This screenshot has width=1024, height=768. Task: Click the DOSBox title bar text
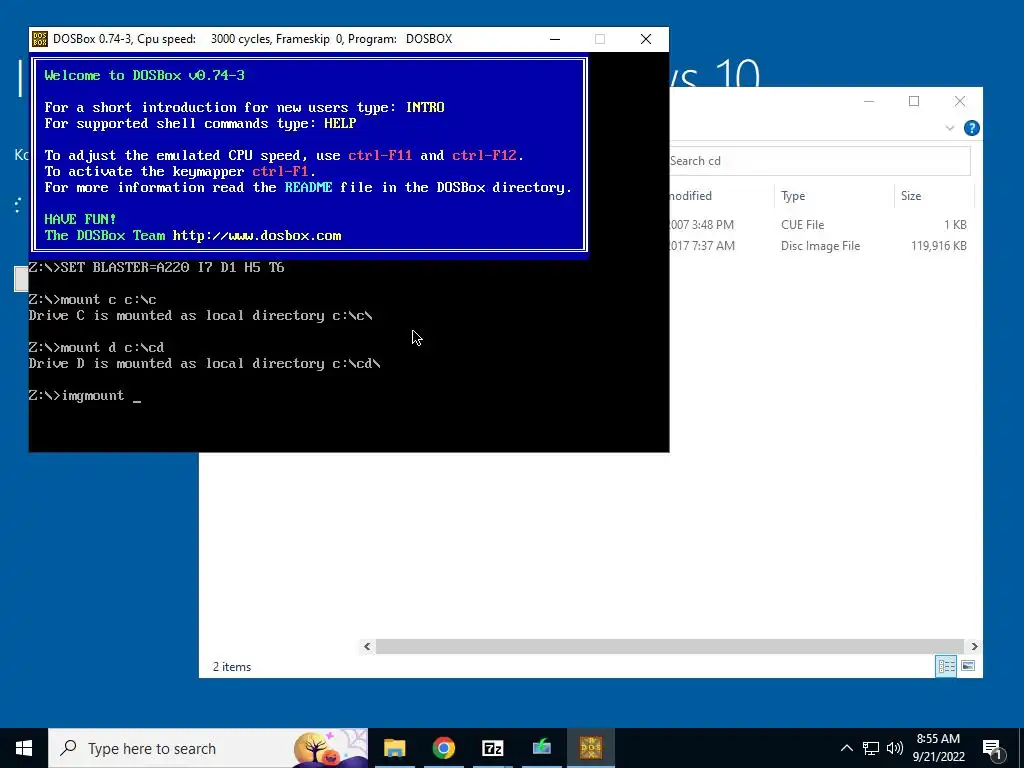[252, 39]
